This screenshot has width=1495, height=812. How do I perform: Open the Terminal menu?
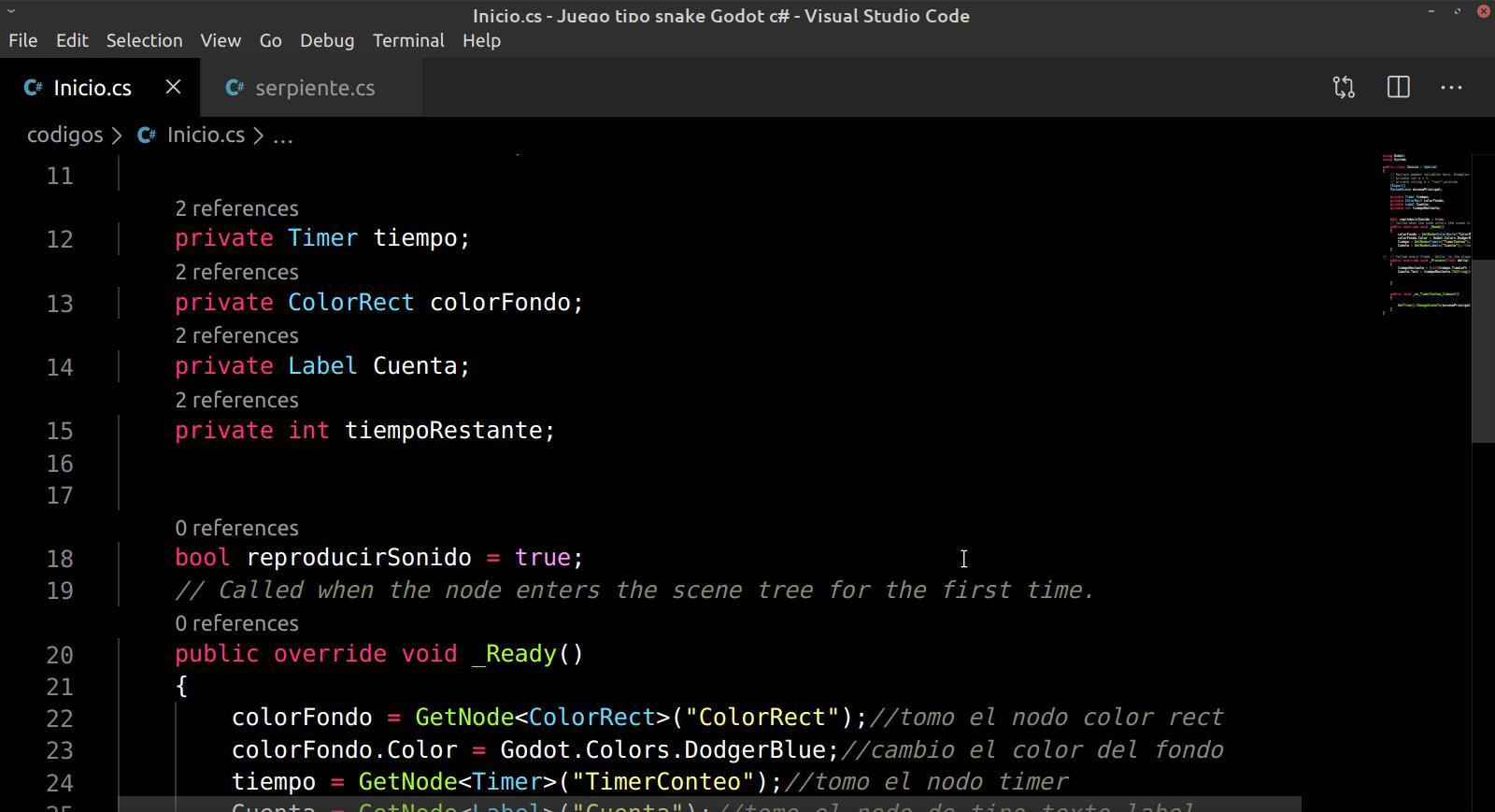click(x=408, y=40)
